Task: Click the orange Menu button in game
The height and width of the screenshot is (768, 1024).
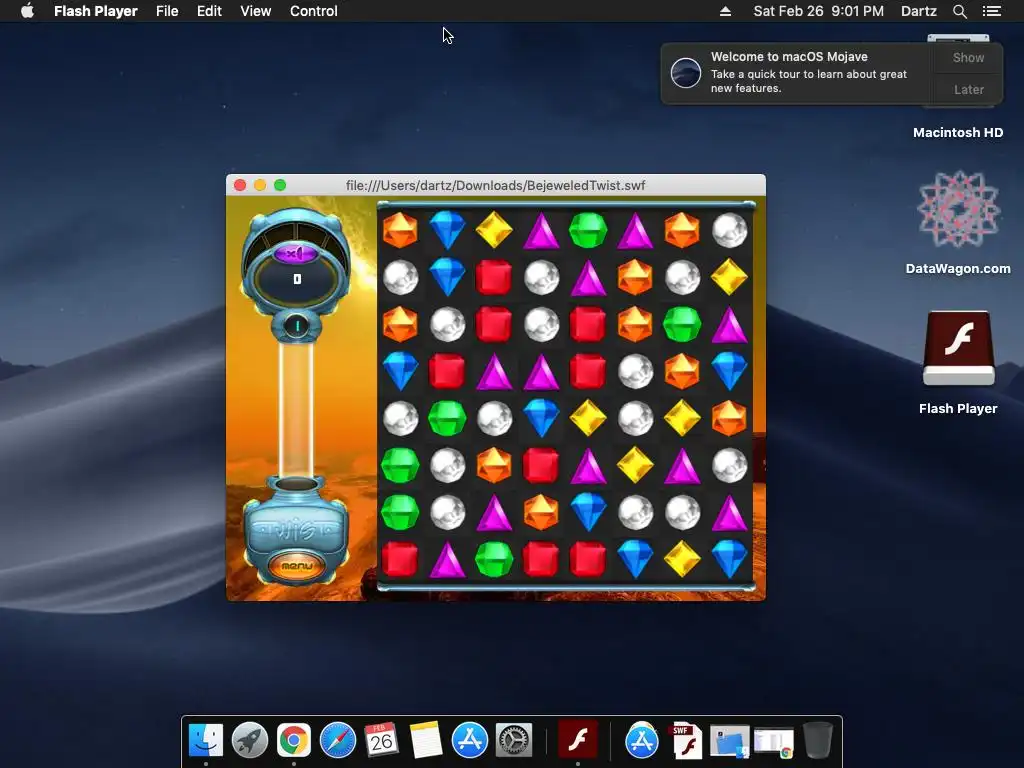Action: [296, 566]
